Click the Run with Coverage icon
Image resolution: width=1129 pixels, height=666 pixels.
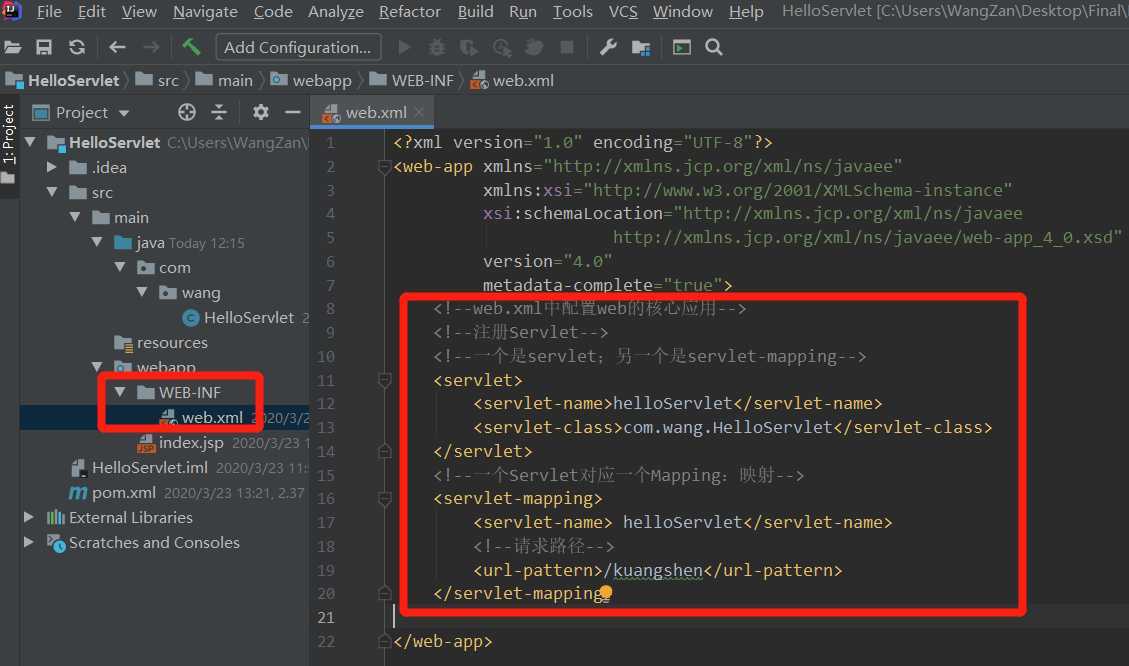coord(469,48)
